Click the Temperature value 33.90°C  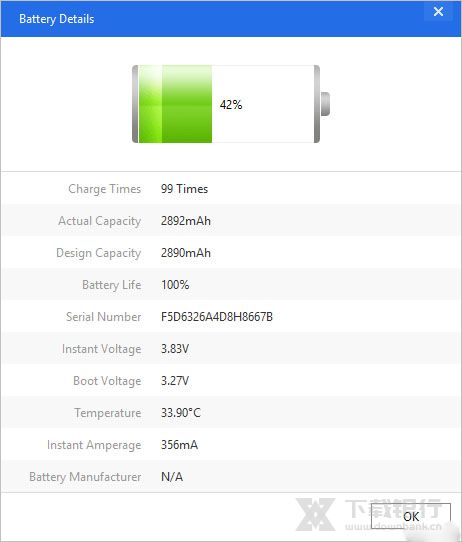click(x=181, y=413)
